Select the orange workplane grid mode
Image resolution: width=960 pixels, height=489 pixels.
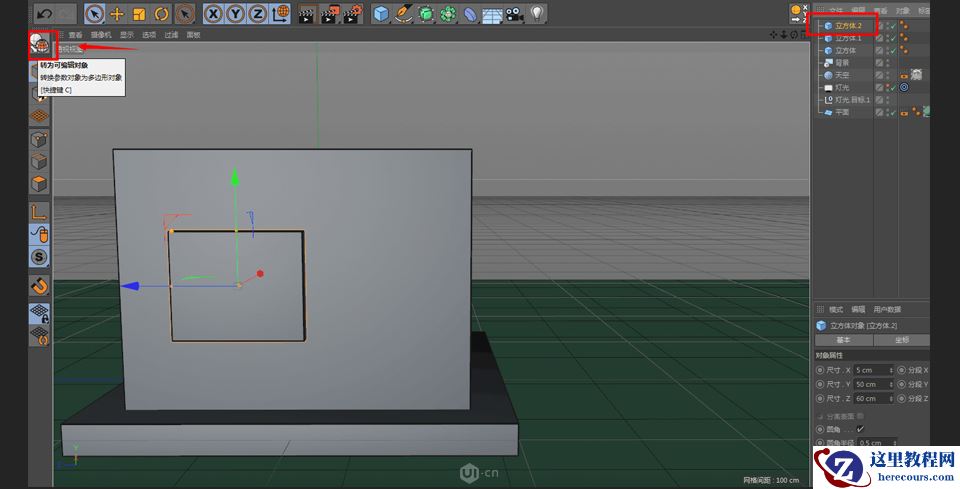point(39,116)
